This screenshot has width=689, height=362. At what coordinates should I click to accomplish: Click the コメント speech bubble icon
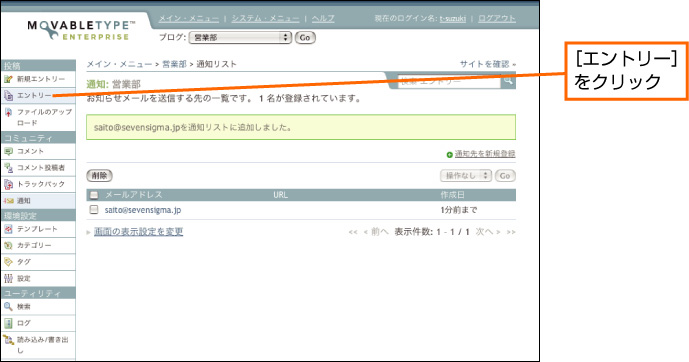[x=8, y=151]
